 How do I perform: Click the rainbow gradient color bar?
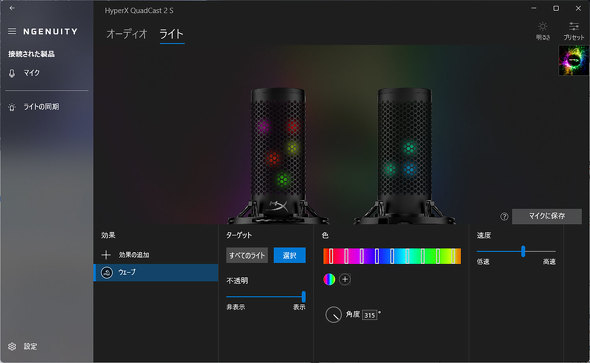point(392,256)
